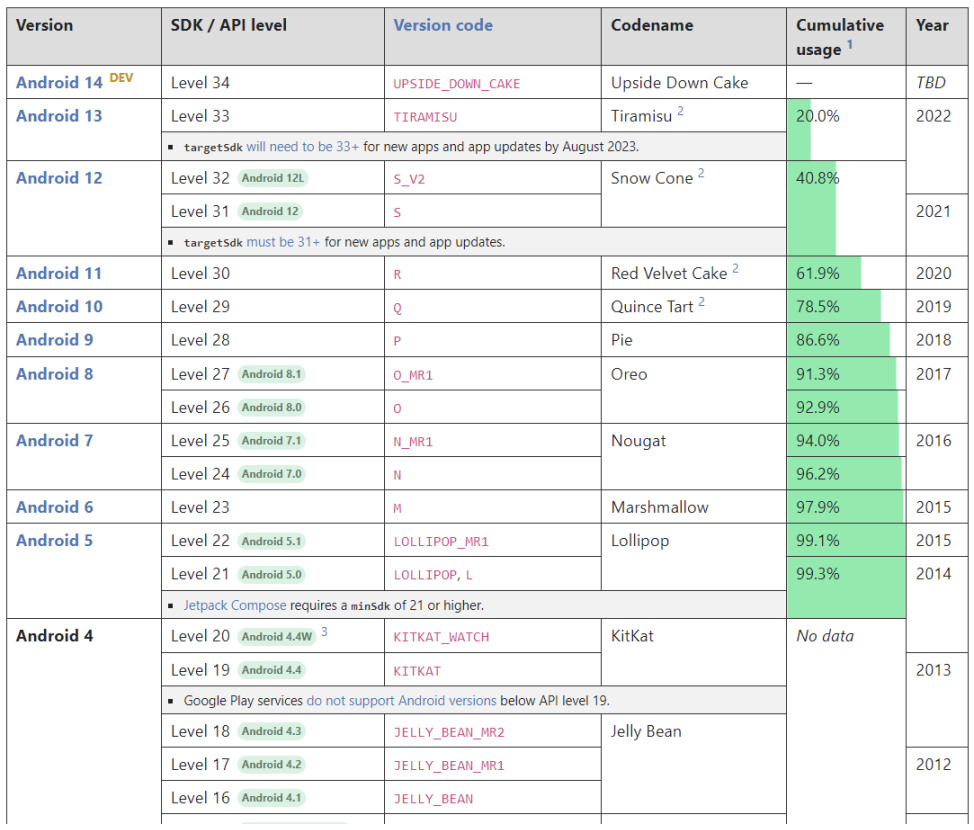Viewport: 974px width, 830px height.
Task: Open the Android 9 version link
Action: pyautogui.click(x=55, y=340)
